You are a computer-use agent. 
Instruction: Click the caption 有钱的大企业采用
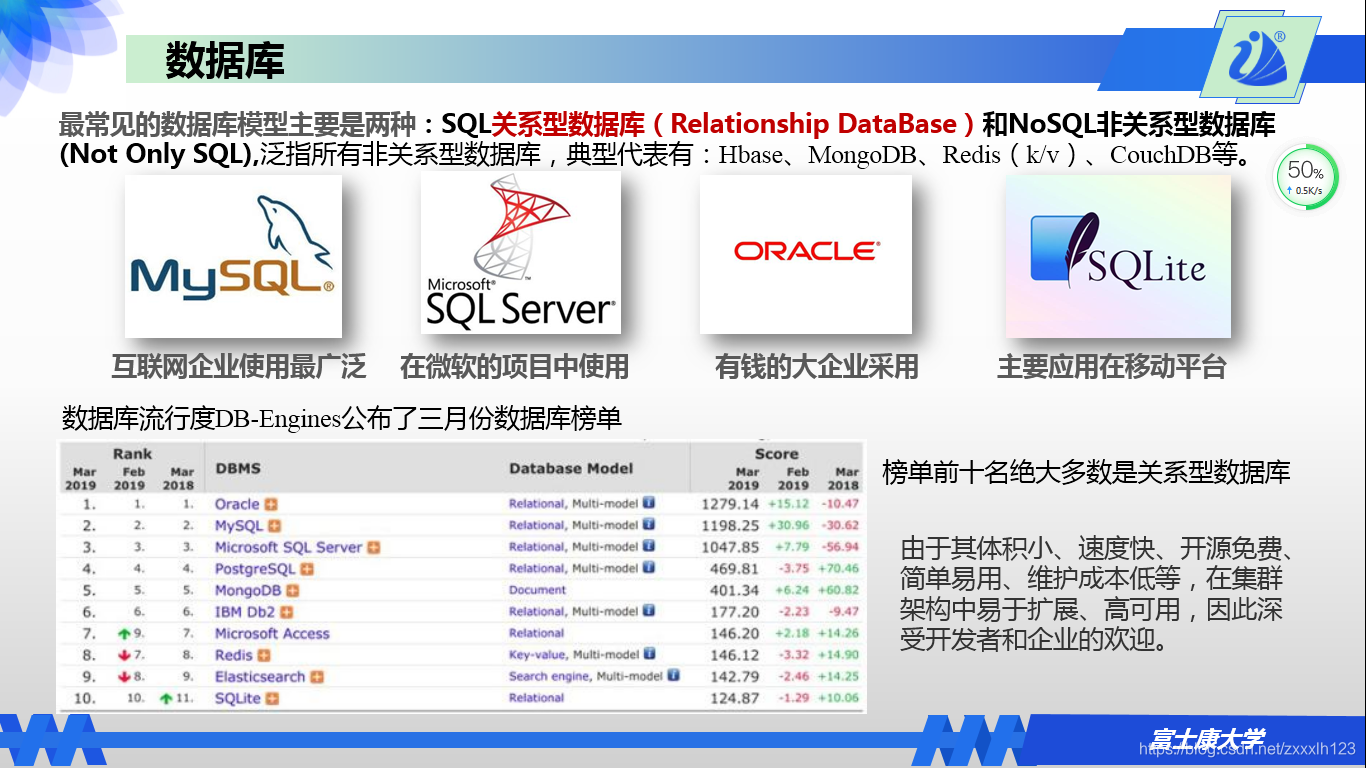click(816, 367)
